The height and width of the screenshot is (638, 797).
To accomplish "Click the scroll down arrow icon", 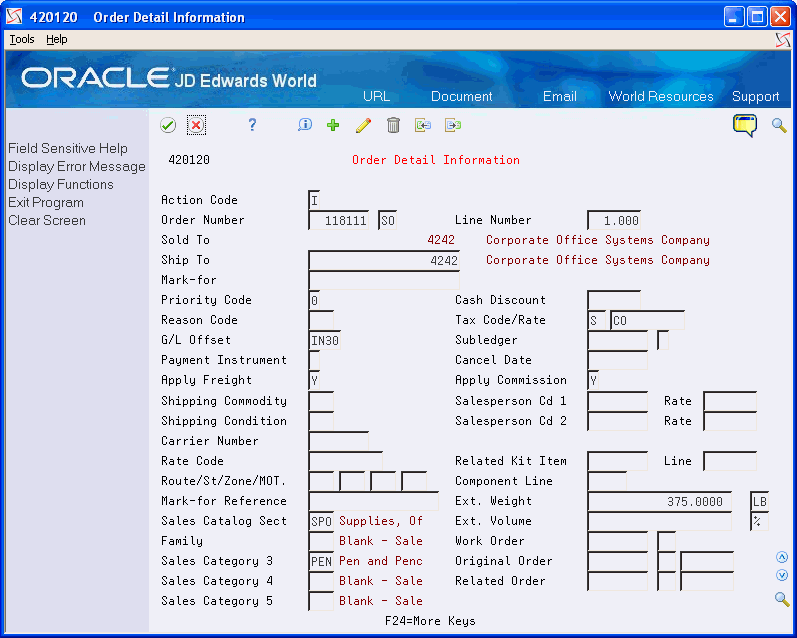I will pyautogui.click(x=782, y=575).
